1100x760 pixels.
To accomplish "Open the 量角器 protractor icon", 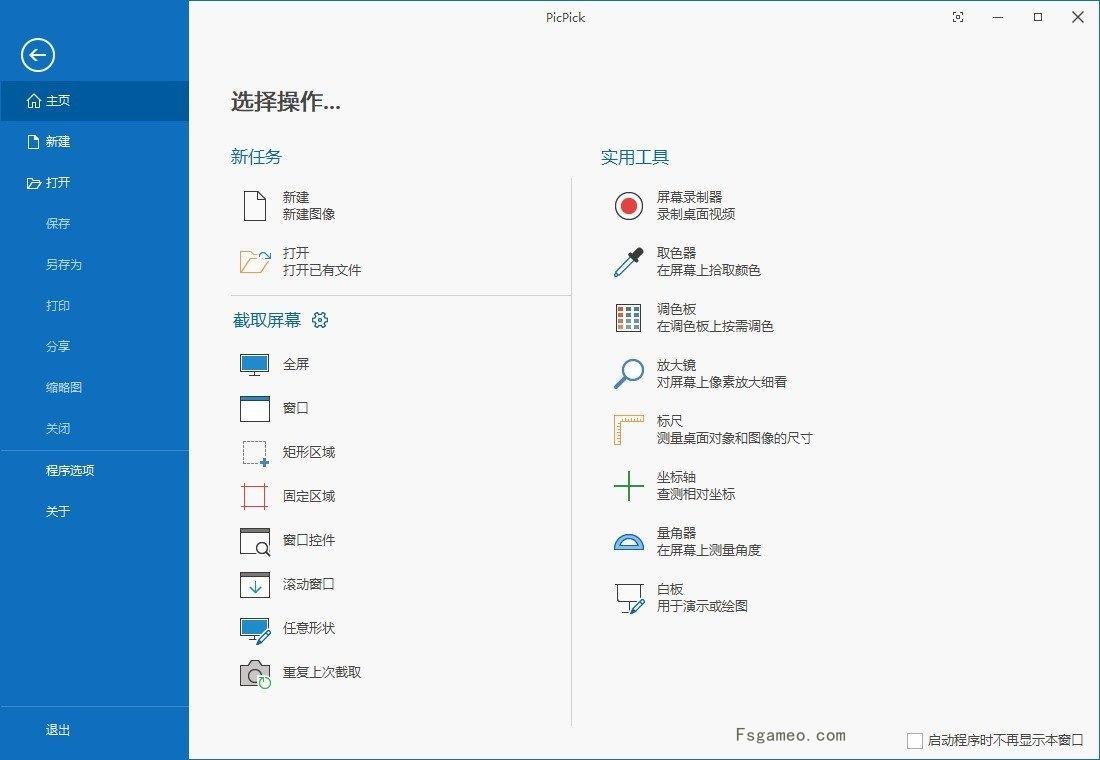I will [629, 542].
